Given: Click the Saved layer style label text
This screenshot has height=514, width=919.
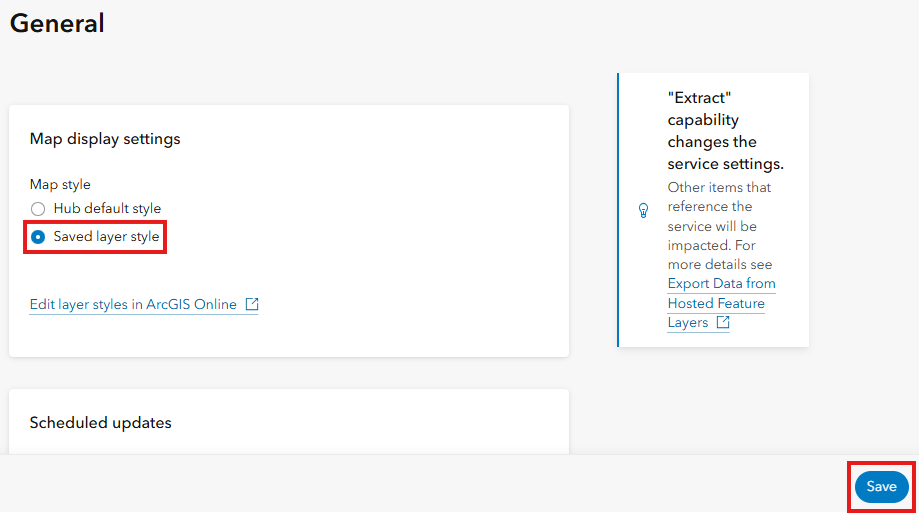Looking at the screenshot, I should [x=106, y=237].
